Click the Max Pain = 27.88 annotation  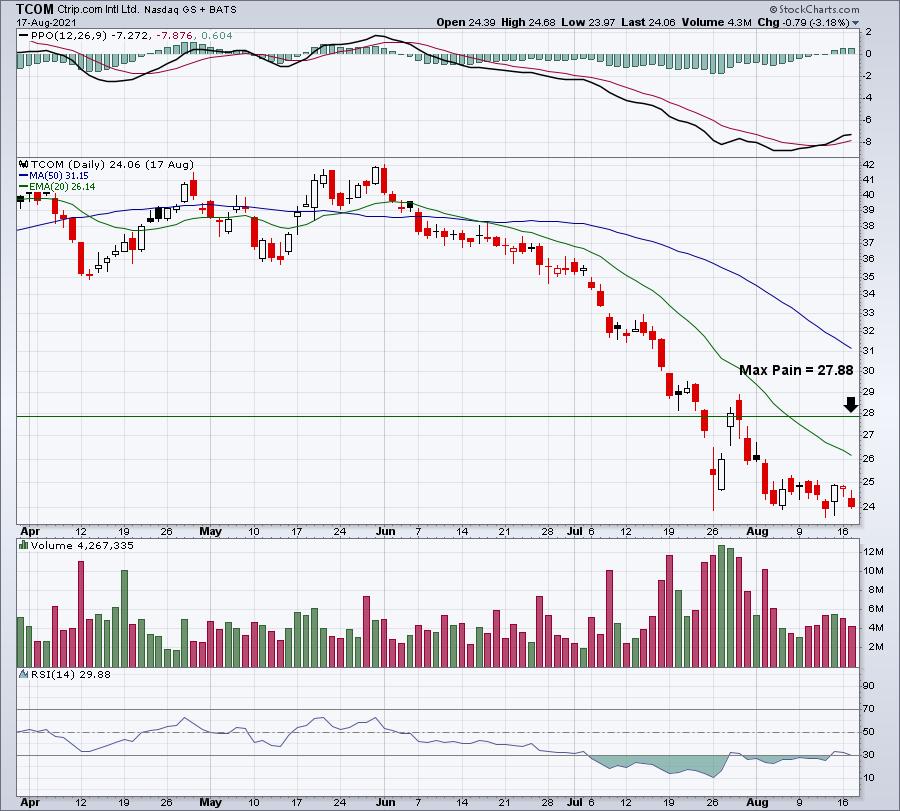(796, 370)
